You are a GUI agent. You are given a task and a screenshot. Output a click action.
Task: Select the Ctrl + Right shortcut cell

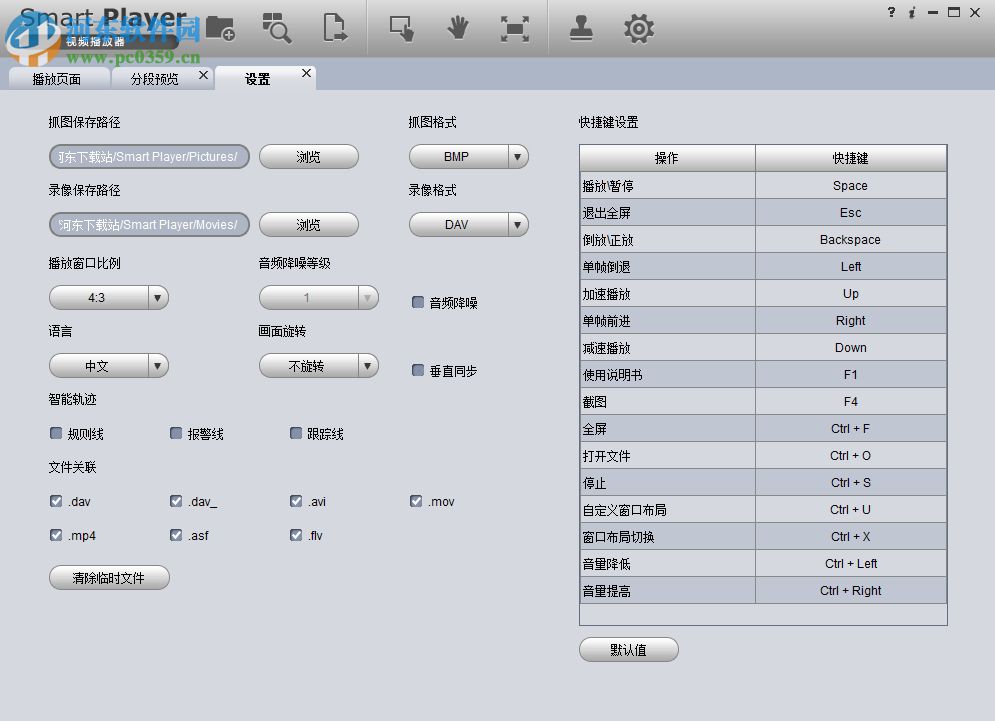[x=850, y=590]
